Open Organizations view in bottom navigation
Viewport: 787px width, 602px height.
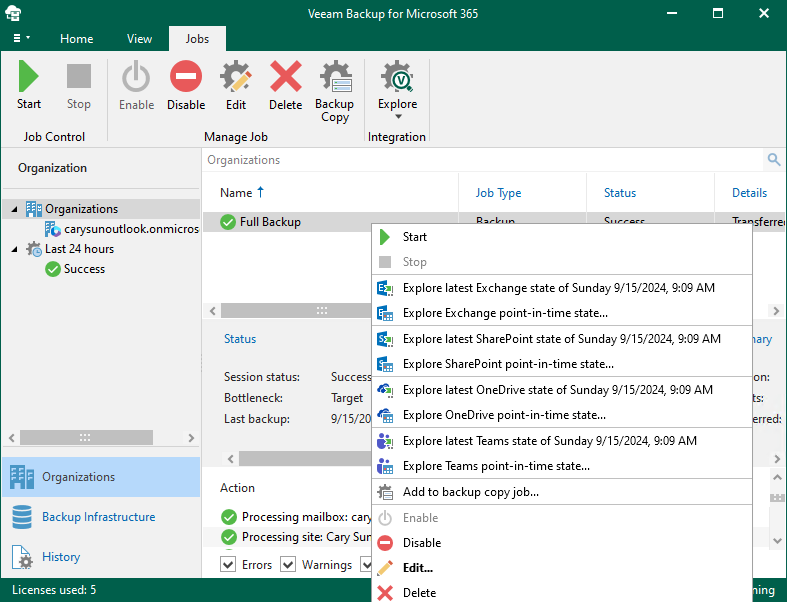click(101, 477)
